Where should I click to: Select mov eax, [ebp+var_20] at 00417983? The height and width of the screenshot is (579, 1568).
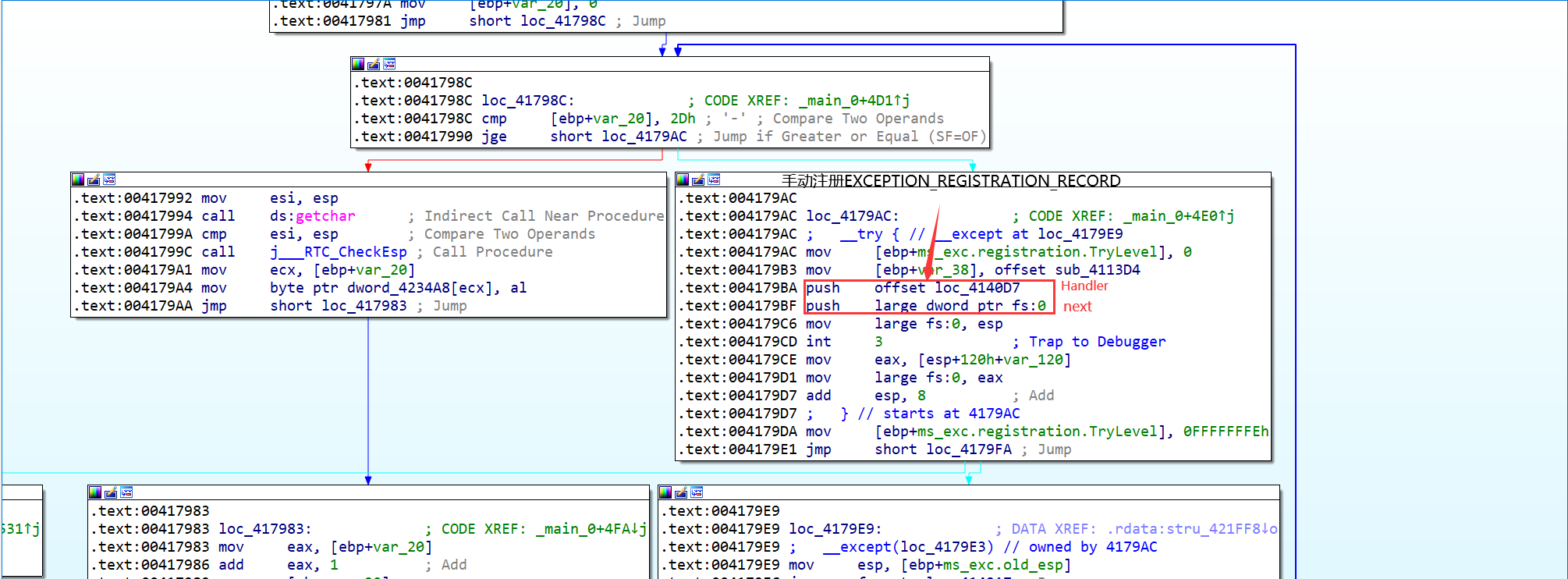click(261, 547)
